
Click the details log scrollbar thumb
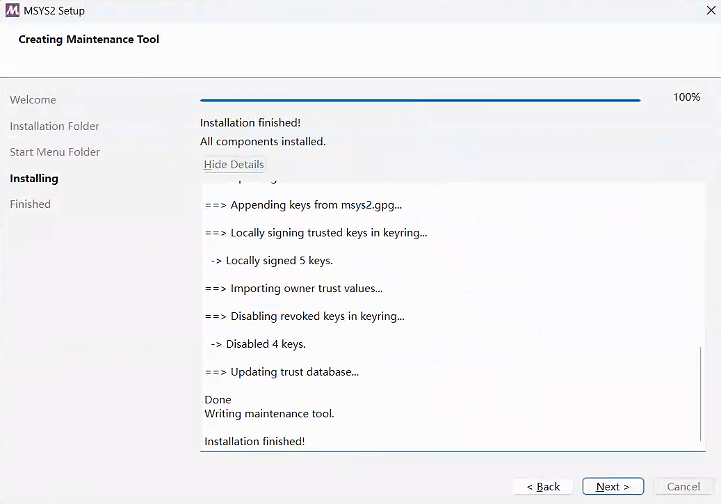(x=700, y=394)
